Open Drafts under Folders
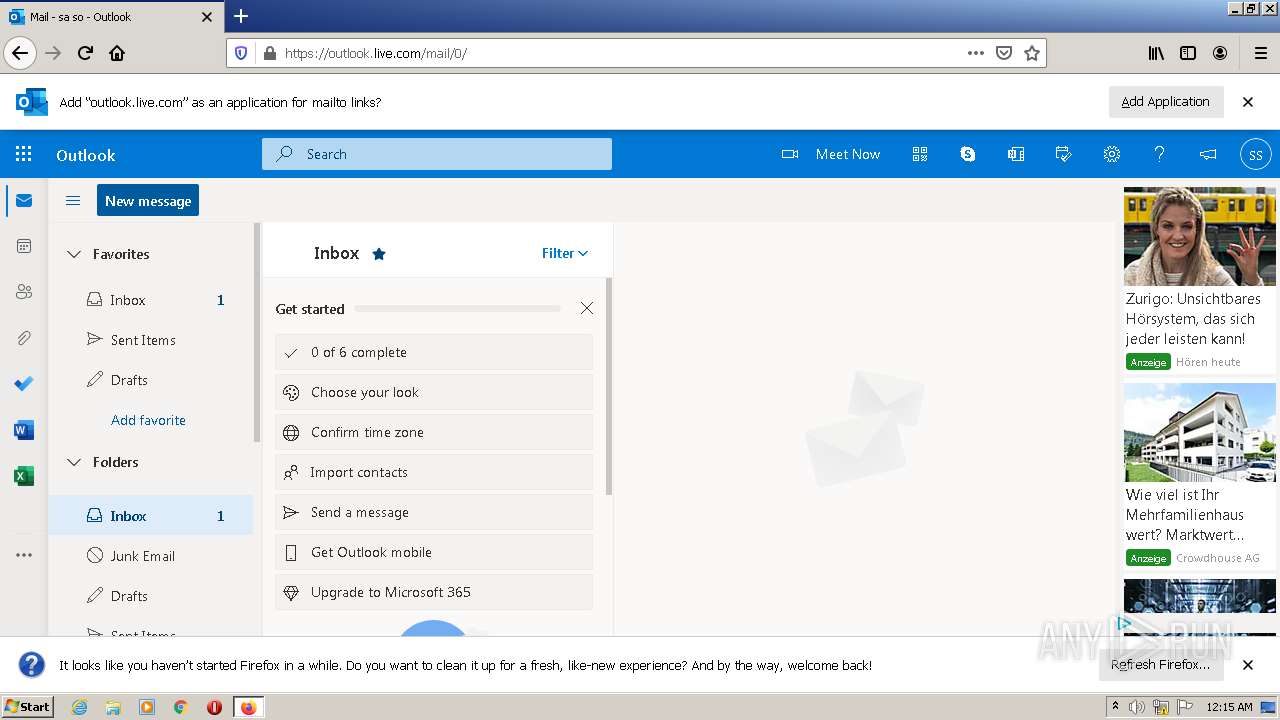The image size is (1280, 720). (151, 596)
